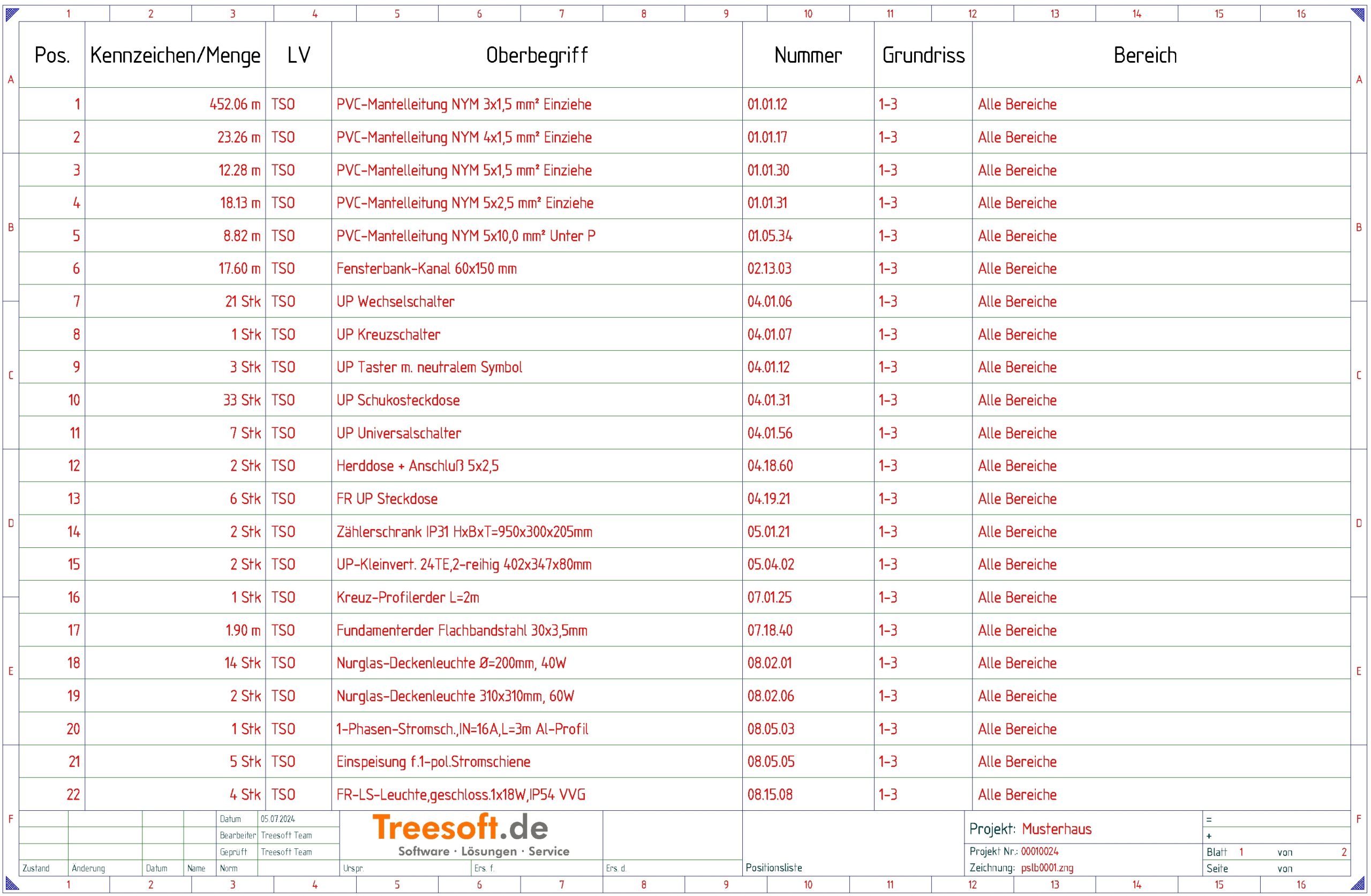Select the Kennzeichen/Menge column header

click(175, 55)
